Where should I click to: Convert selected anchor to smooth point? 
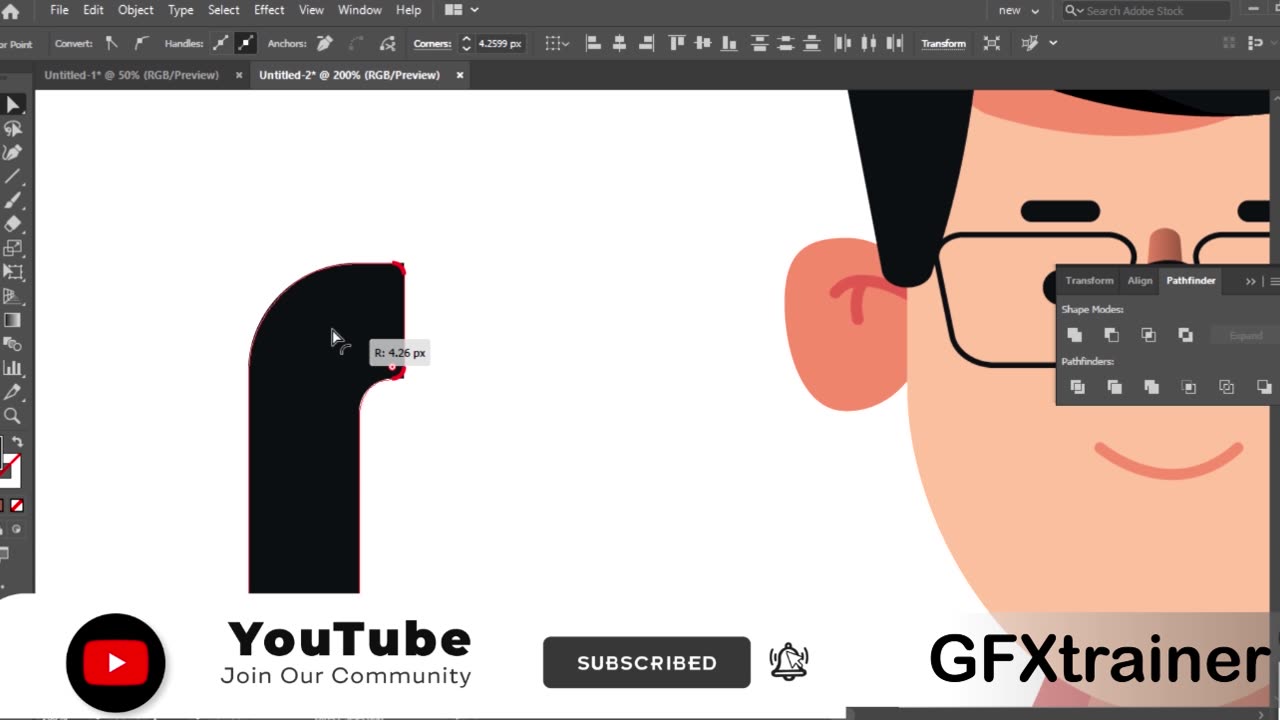pyautogui.click(x=140, y=43)
